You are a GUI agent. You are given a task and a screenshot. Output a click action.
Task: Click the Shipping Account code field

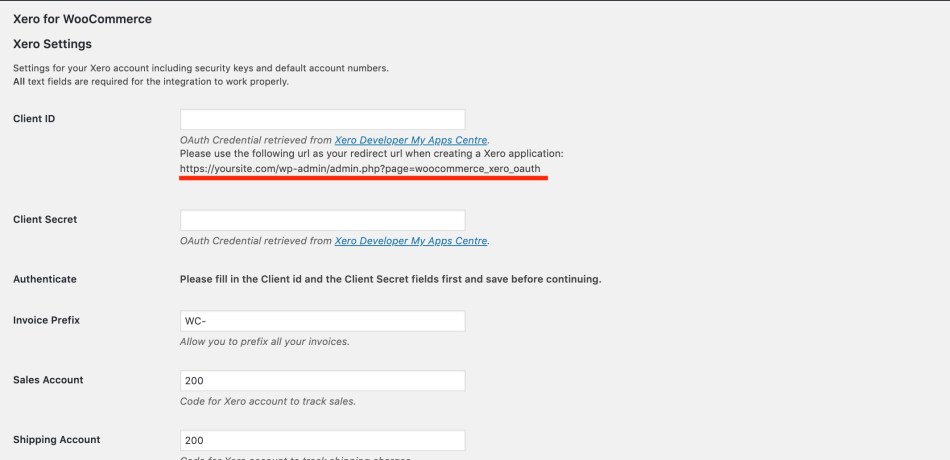(322, 440)
